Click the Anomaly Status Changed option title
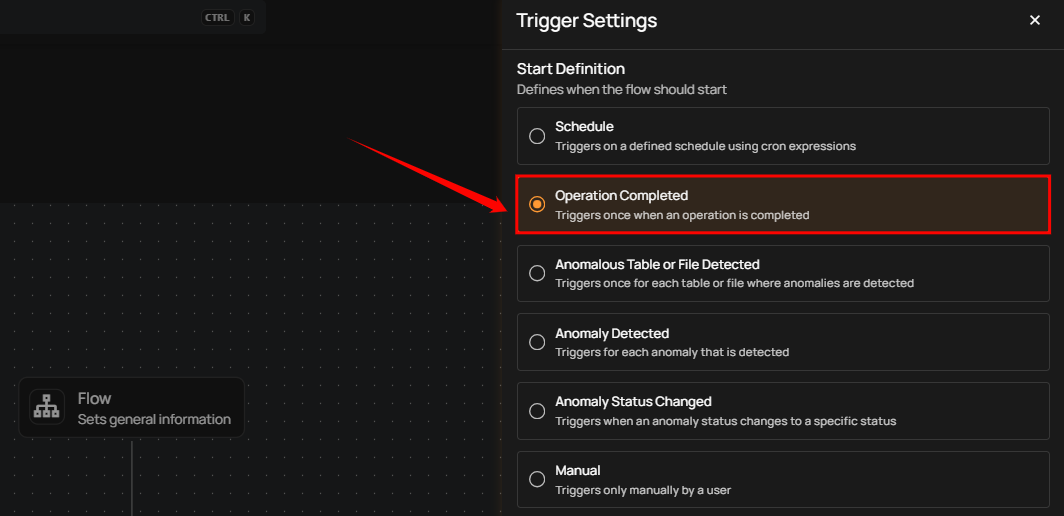This screenshot has height=516, width=1064. [633, 401]
